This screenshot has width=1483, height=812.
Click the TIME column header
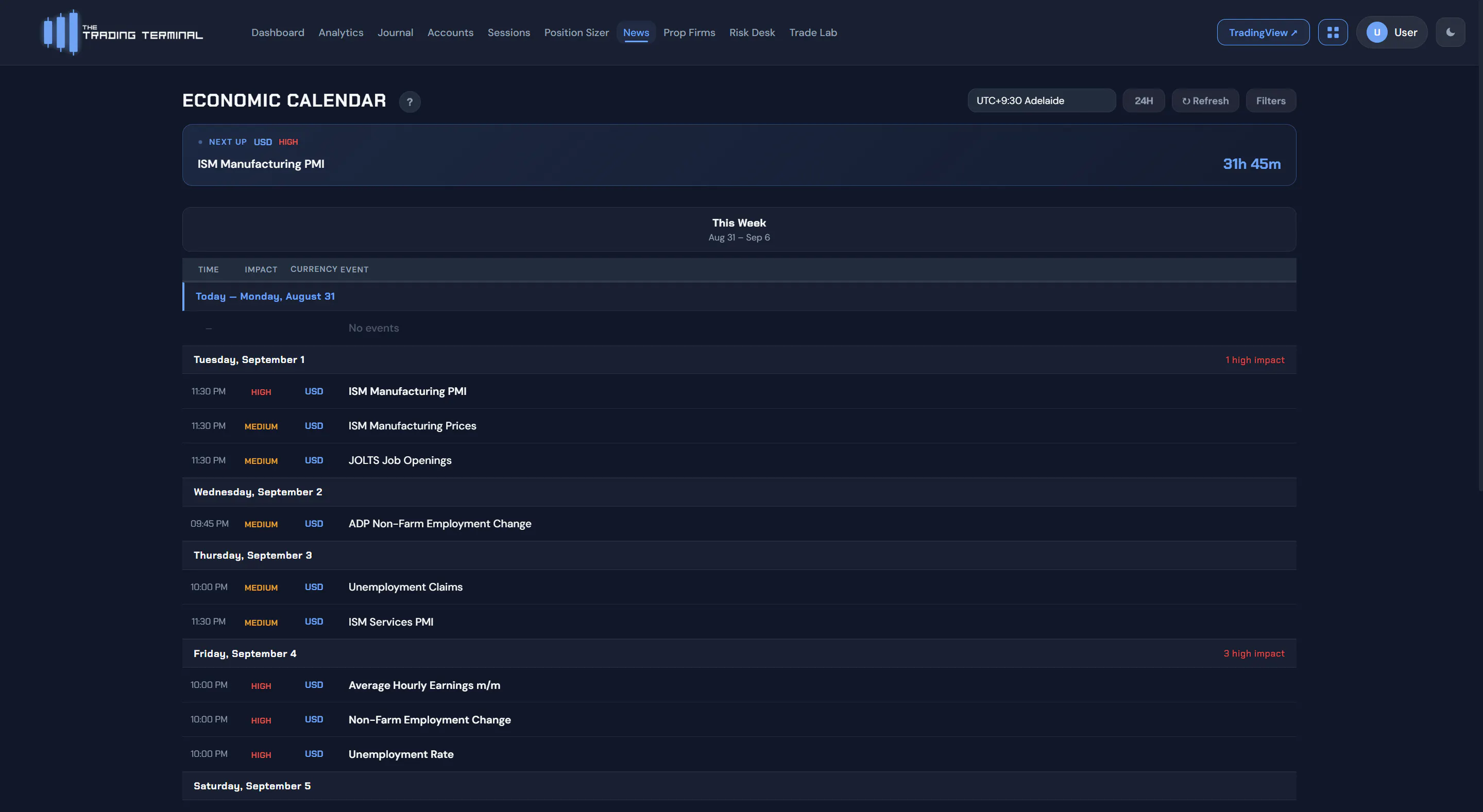pyautogui.click(x=209, y=269)
